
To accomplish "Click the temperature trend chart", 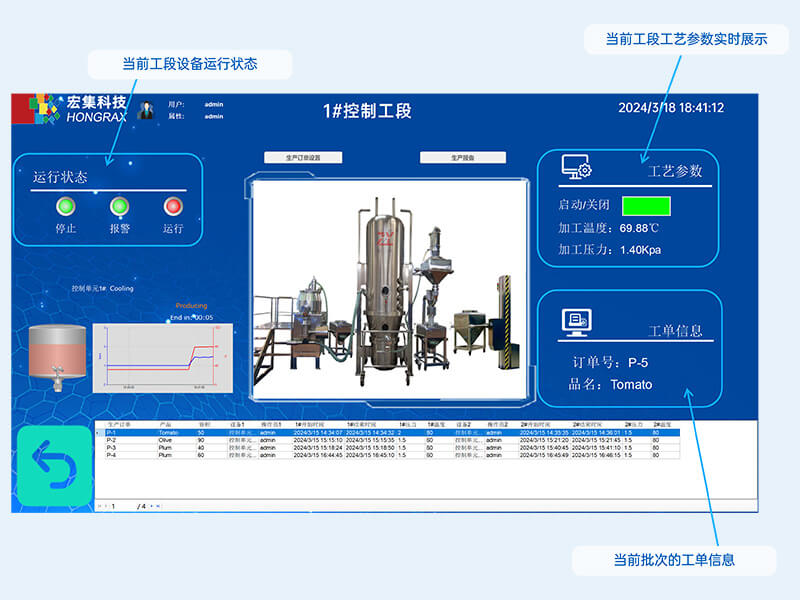I will (162, 357).
